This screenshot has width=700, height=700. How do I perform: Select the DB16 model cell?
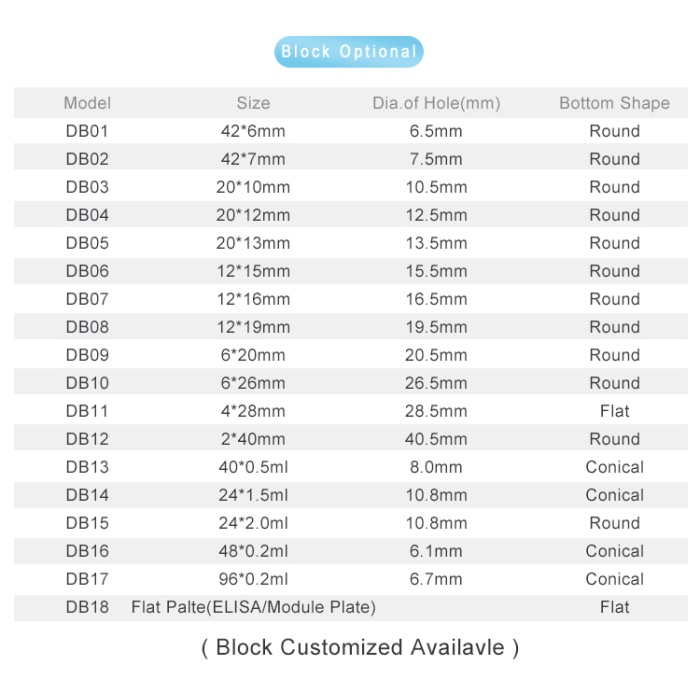click(87, 551)
